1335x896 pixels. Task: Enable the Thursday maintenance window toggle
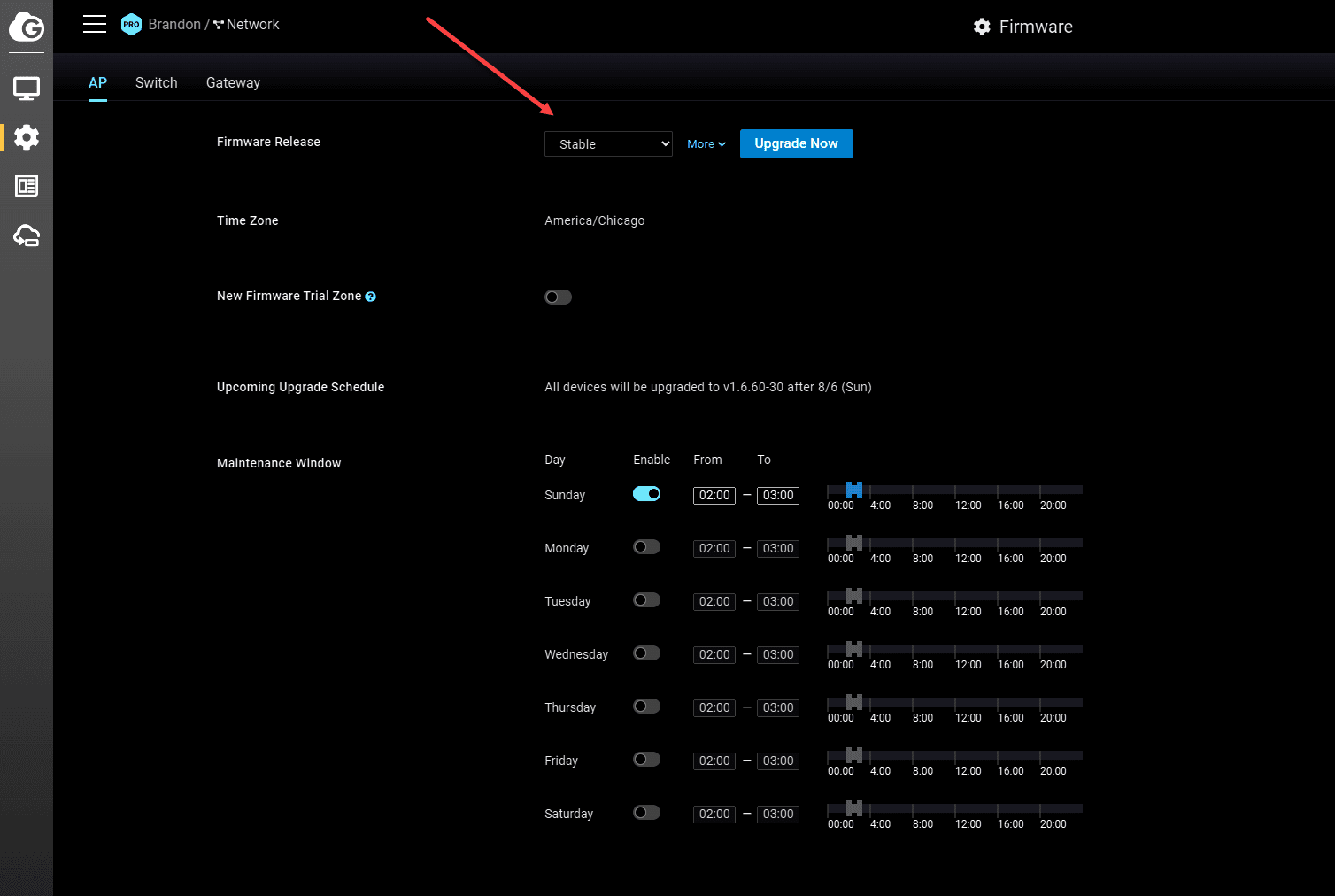(646, 707)
